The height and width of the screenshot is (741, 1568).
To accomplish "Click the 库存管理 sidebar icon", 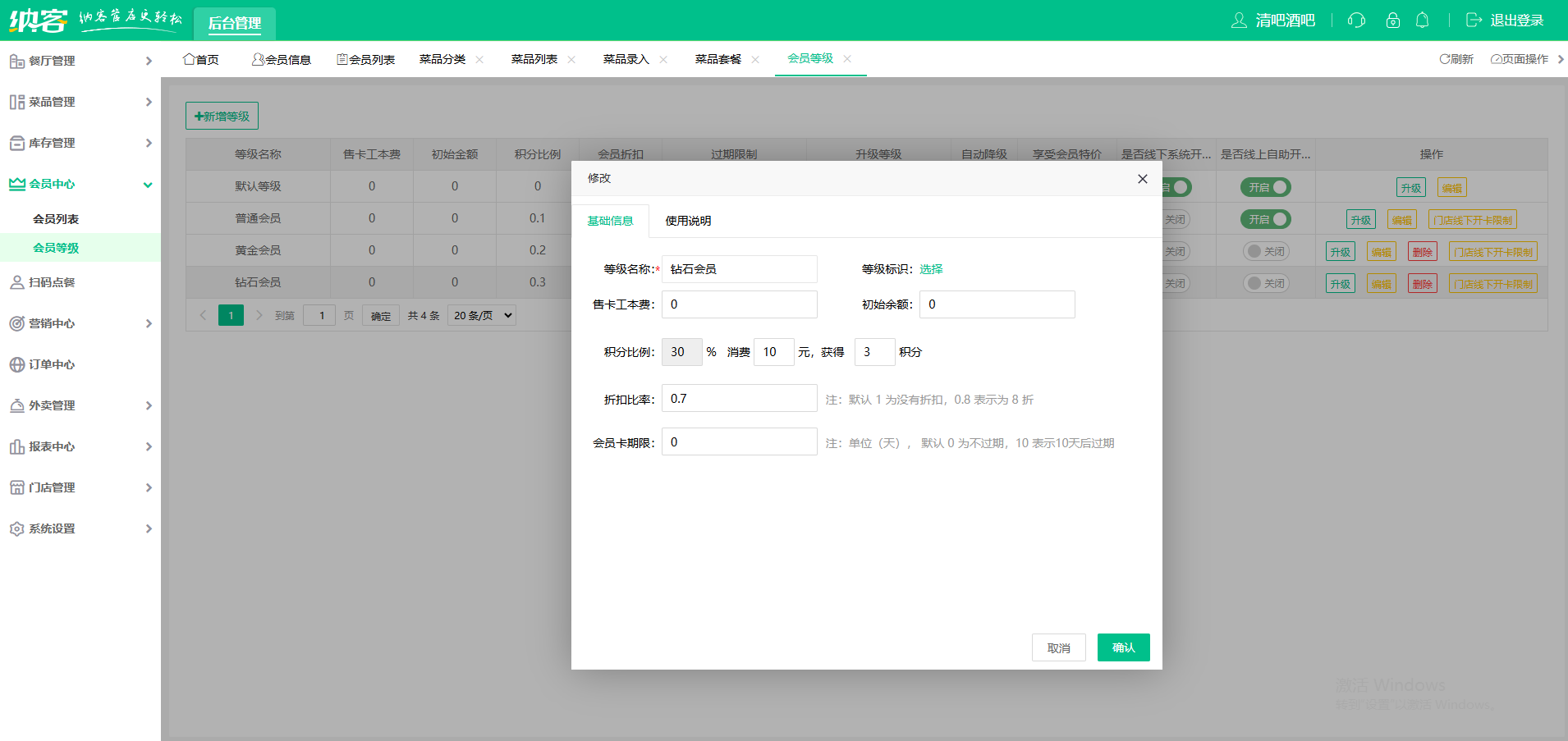I will (x=16, y=143).
